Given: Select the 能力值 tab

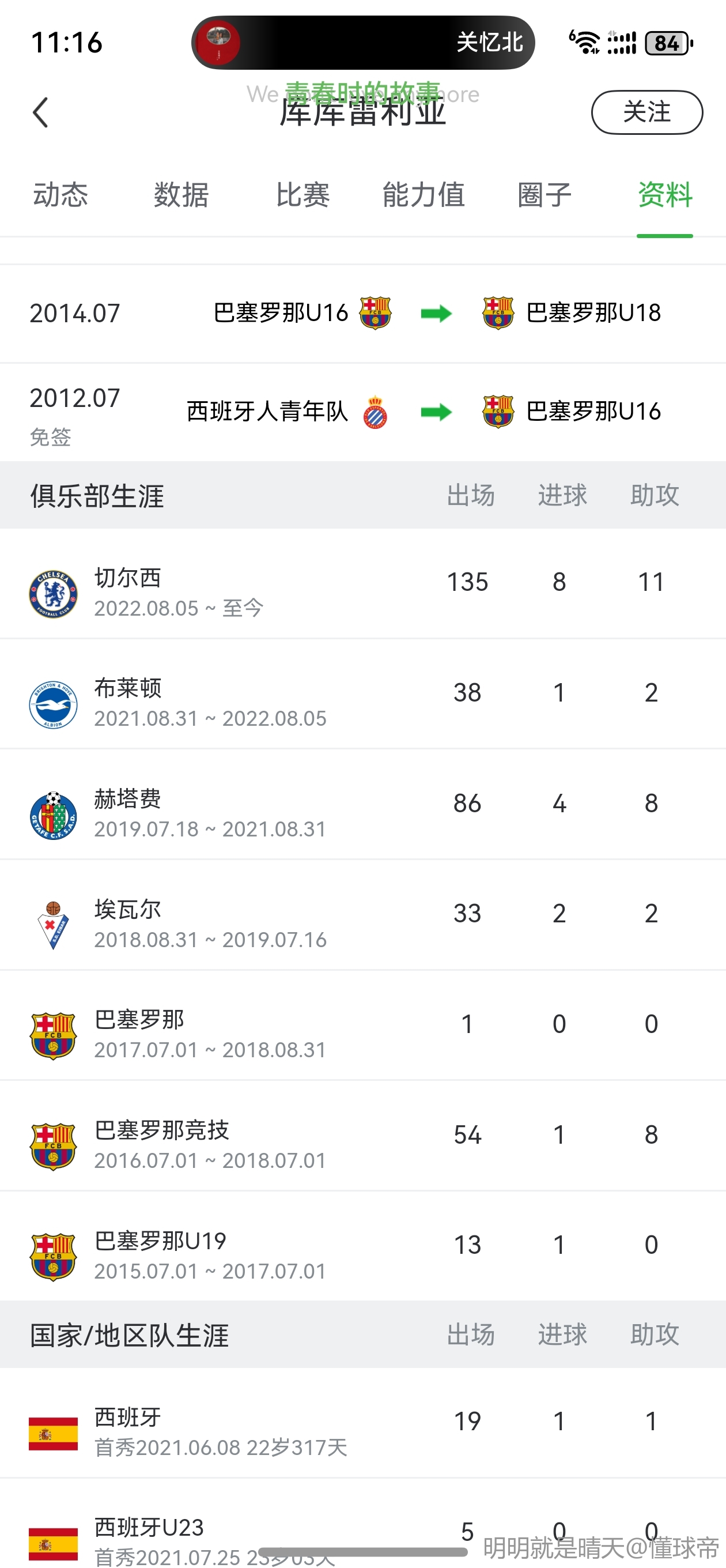Looking at the screenshot, I should tap(423, 195).
